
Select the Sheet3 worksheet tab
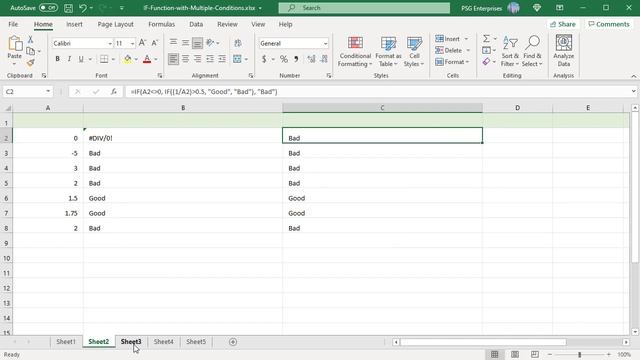131,342
